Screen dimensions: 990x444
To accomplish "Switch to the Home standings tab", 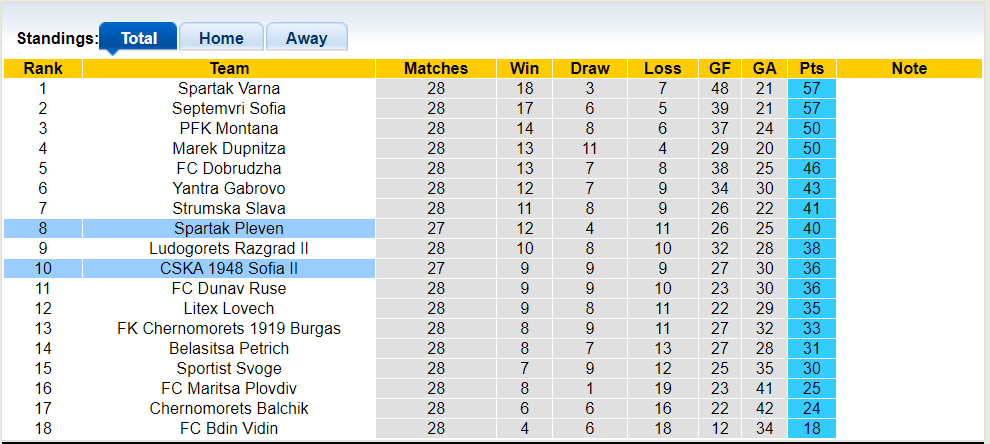I will coord(221,38).
